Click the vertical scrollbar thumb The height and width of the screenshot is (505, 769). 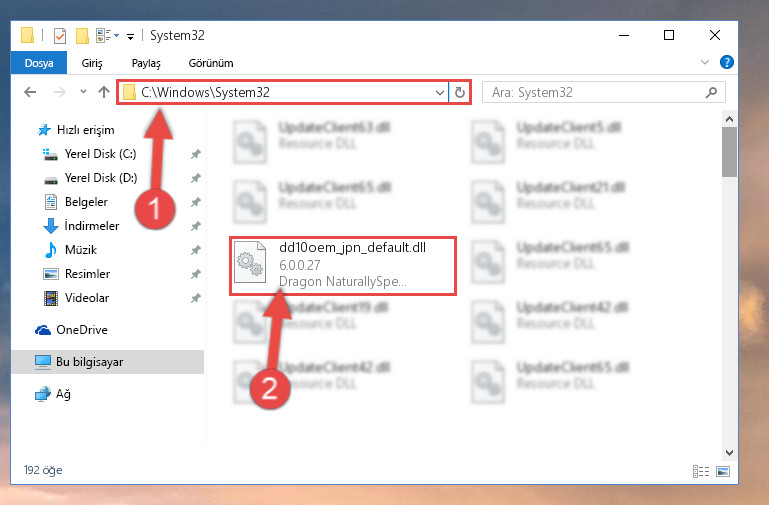[x=729, y=152]
